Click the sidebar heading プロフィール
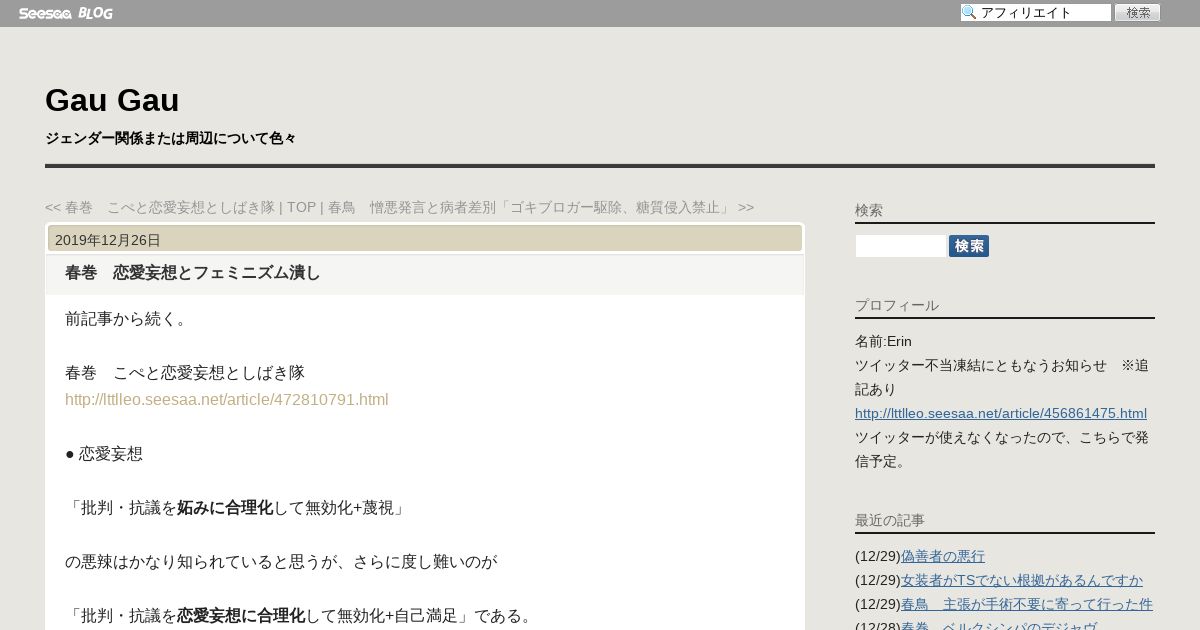 (x=897, y=305)
